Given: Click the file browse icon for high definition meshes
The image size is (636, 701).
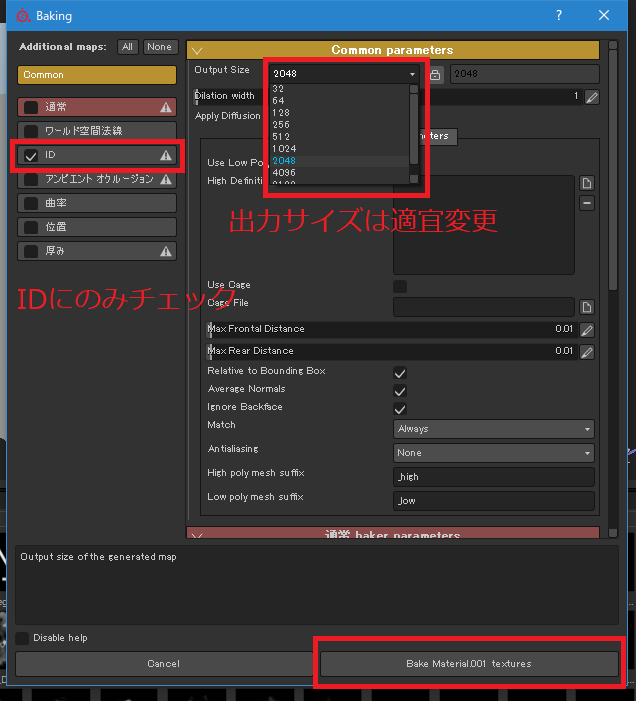Looking at the screenshot, I should click(586, 183).
